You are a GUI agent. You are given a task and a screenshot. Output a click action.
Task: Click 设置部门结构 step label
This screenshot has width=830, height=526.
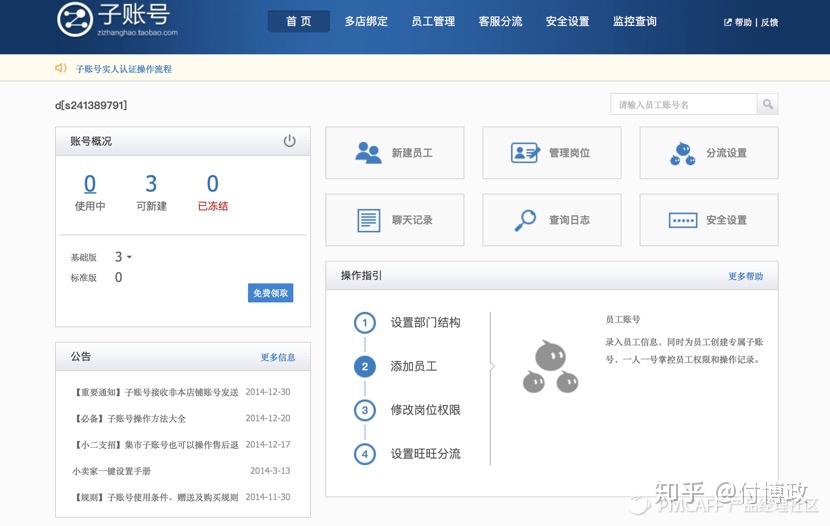pyautogui.click(x=425, y=323)
